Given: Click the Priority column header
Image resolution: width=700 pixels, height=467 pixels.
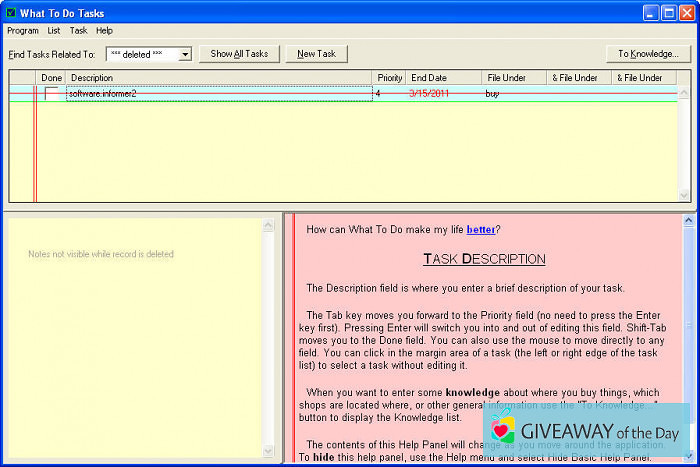Looking at the screenshot, I should [389, 78].
